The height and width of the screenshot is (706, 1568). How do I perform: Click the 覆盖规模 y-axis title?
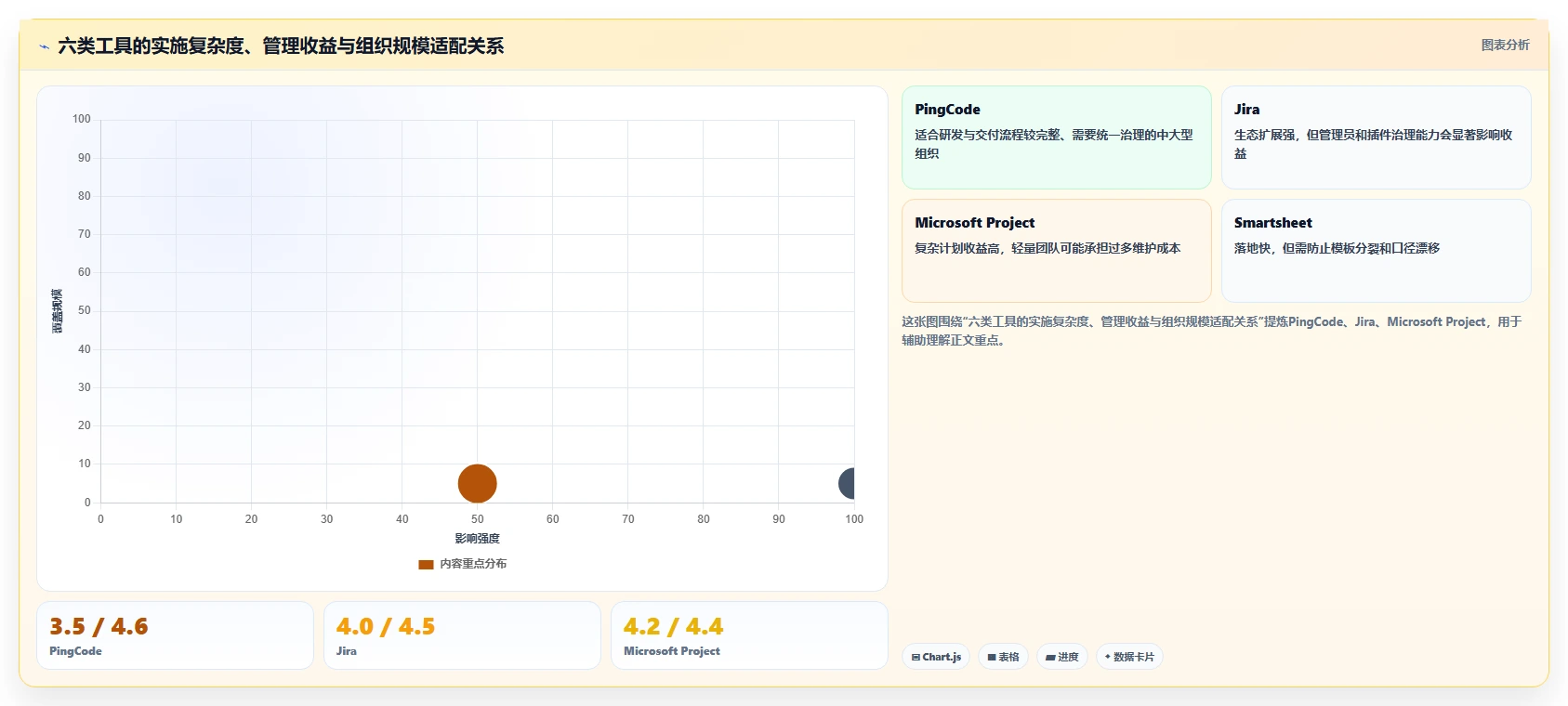pos(57,311)
